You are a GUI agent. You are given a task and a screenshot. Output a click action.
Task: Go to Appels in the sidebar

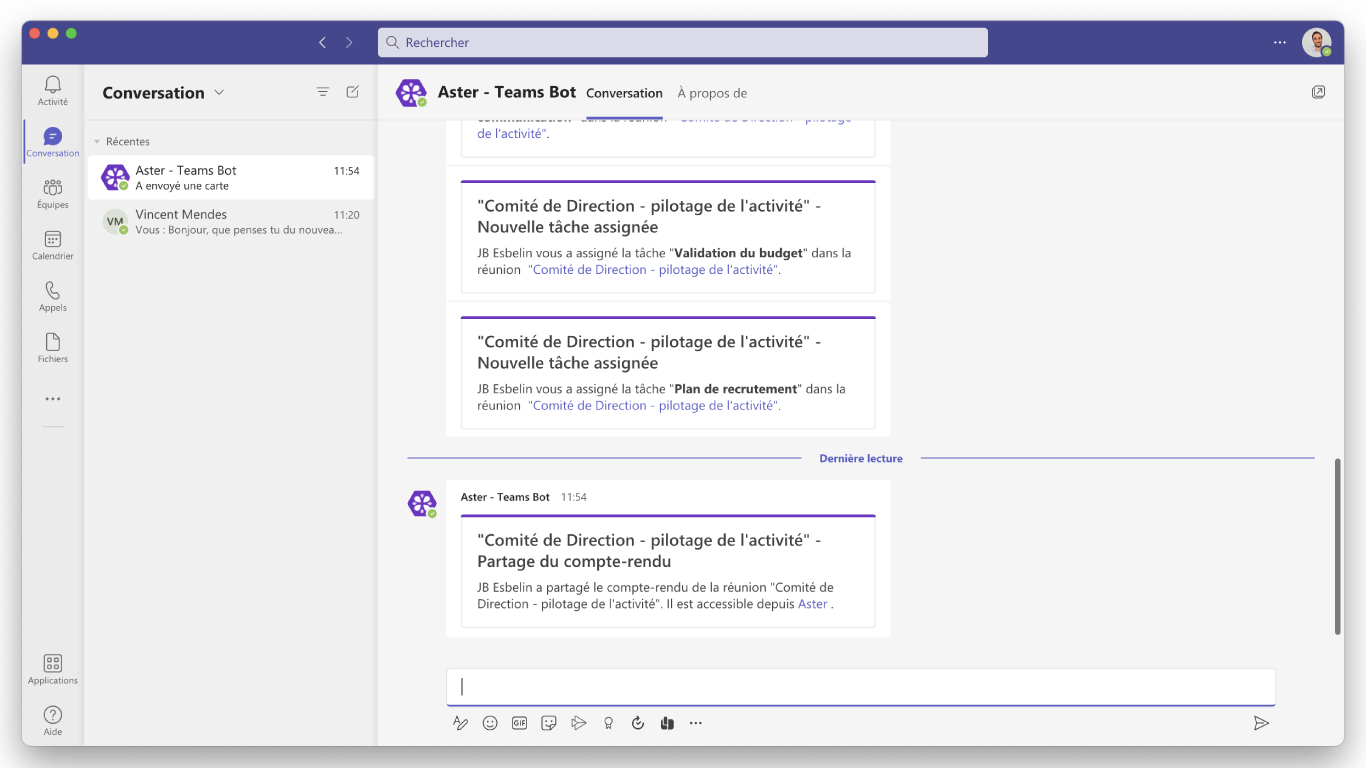coord(53,296)
